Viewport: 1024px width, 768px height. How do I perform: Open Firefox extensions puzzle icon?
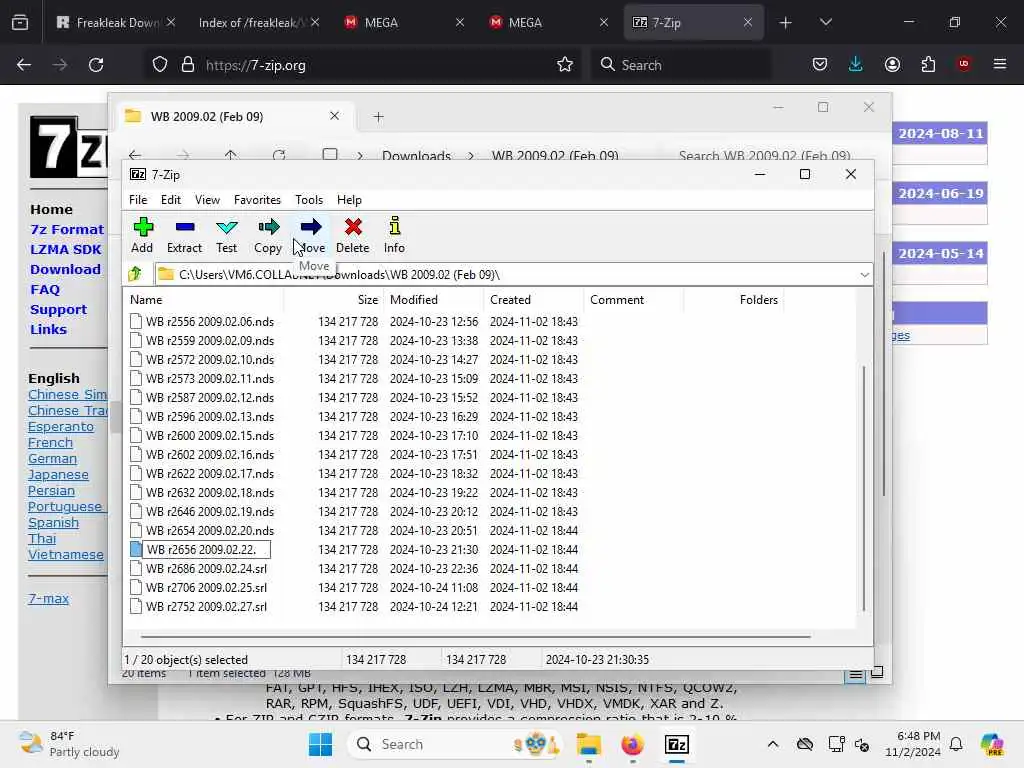coord(928,64)
